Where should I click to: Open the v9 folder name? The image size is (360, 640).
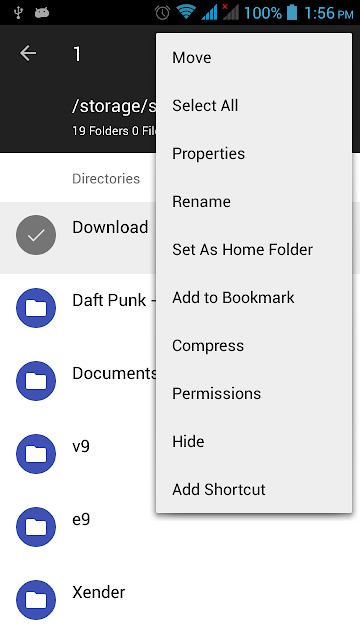81,447
